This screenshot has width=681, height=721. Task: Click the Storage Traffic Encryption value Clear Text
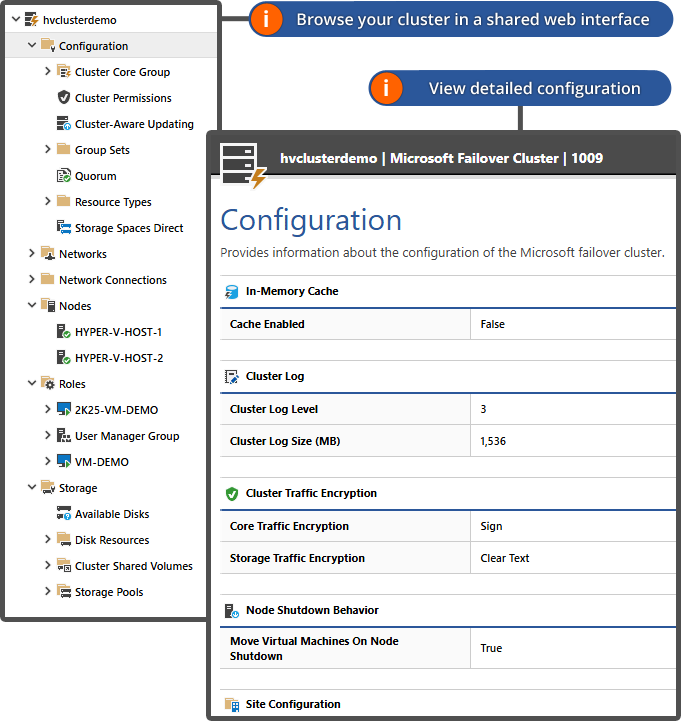click(x=504, y=558)
